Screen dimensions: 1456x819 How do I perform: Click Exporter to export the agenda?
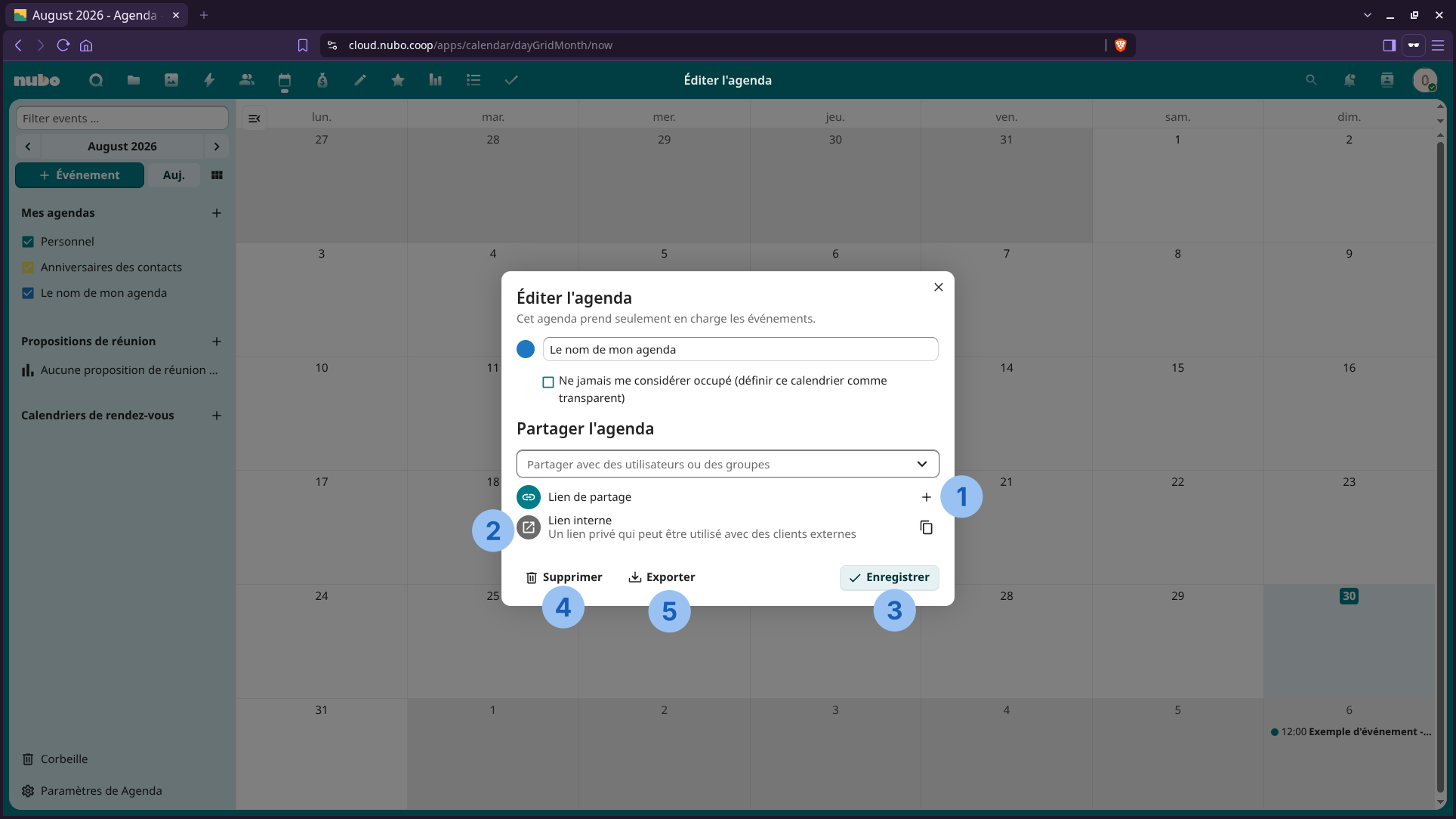click(662, 577)
